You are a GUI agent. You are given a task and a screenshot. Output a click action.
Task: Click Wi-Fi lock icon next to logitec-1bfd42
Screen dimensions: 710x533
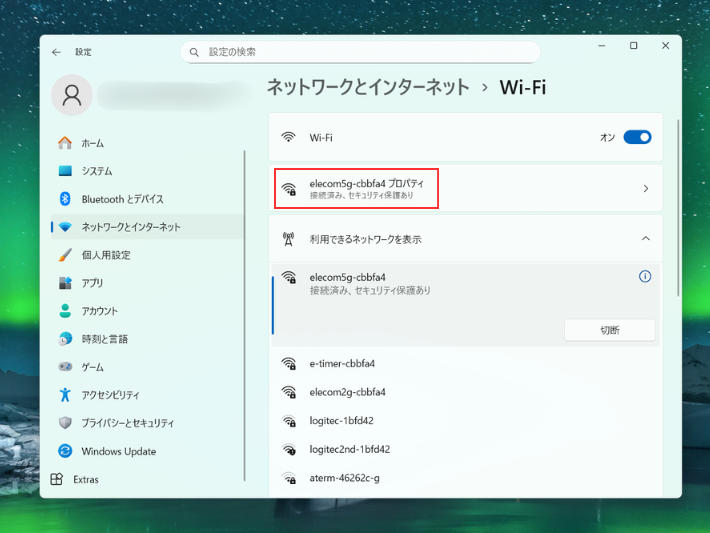pos(289,421)
